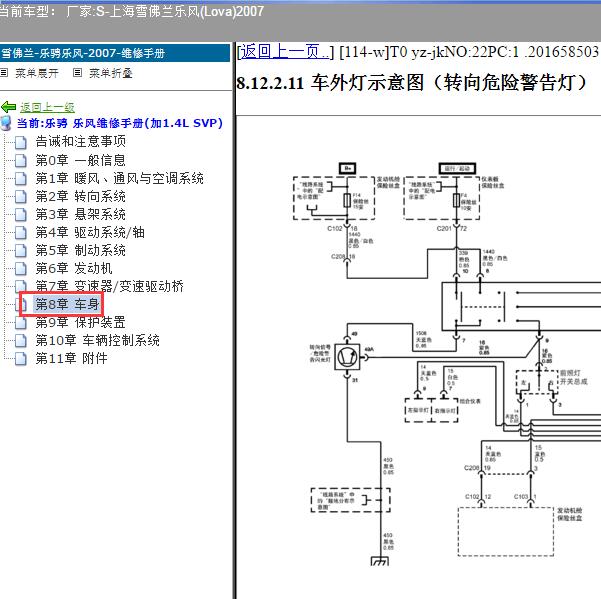Click the 菜单展开 text button
The image size is (601, 599).
(x=37, y=73)
